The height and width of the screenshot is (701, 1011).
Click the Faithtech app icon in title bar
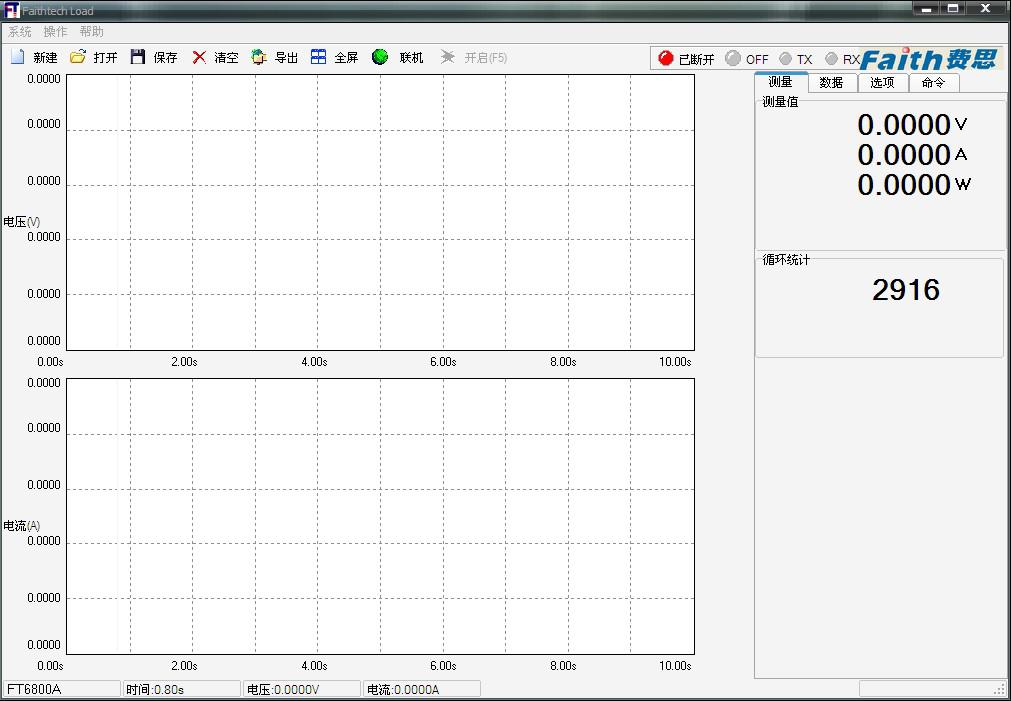click(12, 10)
